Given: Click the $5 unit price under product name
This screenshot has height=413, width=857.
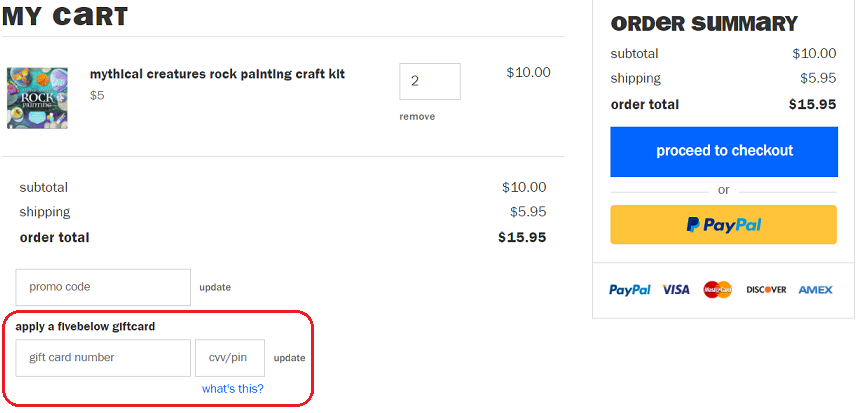Looking at the screenshot, I should pos(97,96).
